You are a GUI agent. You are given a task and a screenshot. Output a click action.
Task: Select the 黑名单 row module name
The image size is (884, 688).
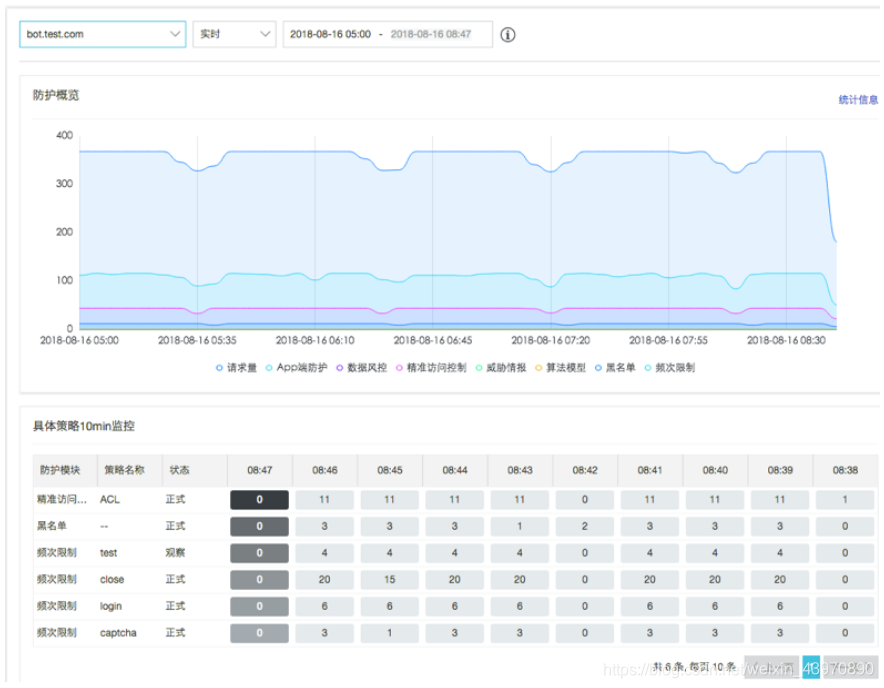pos(51,526)
